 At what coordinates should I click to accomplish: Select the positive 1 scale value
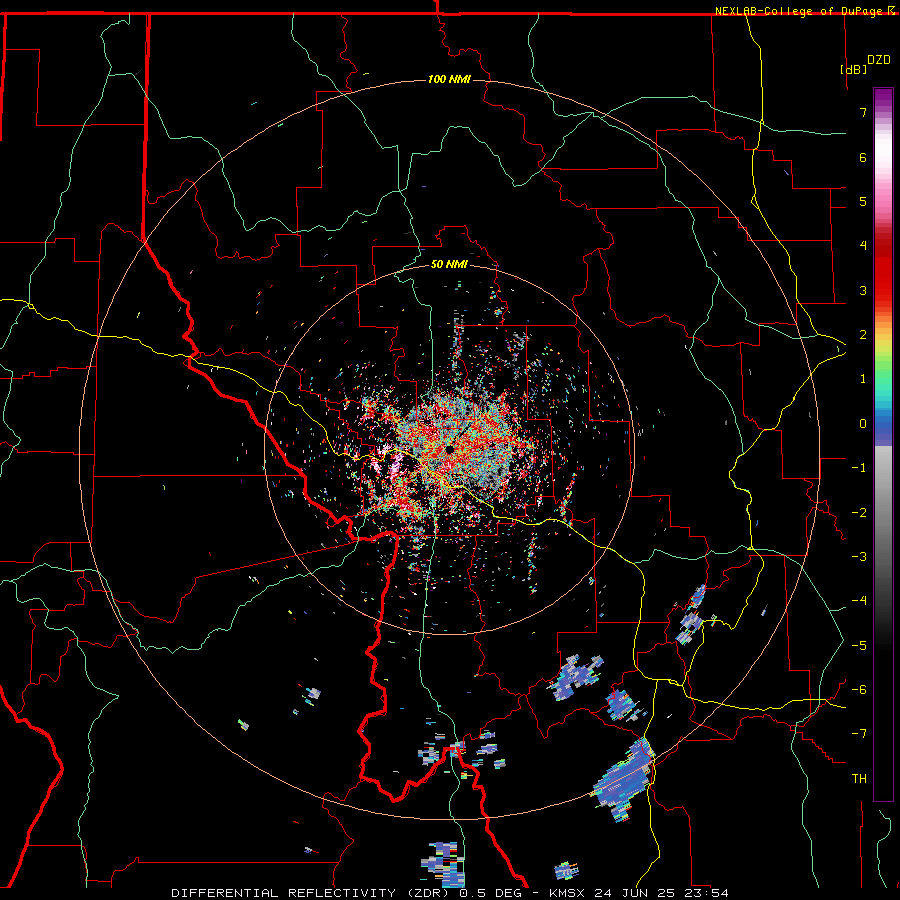point(863,379)
